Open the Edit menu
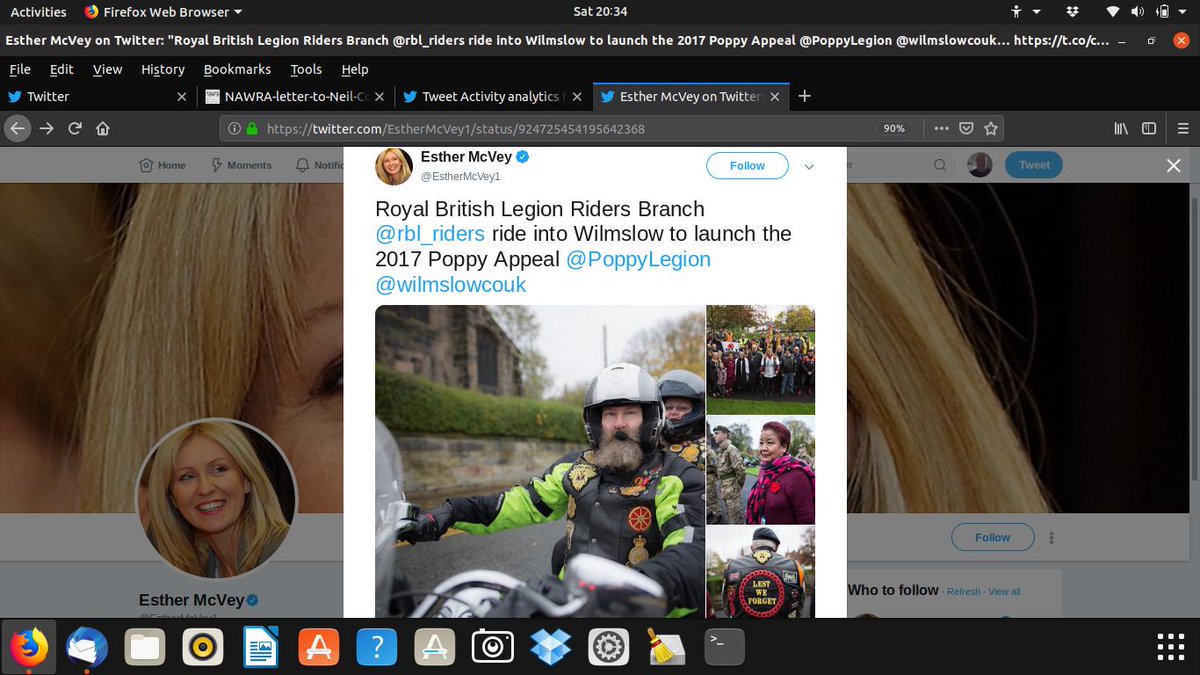The width and height of the screenshot is (1200, 675). click(62, 69)
